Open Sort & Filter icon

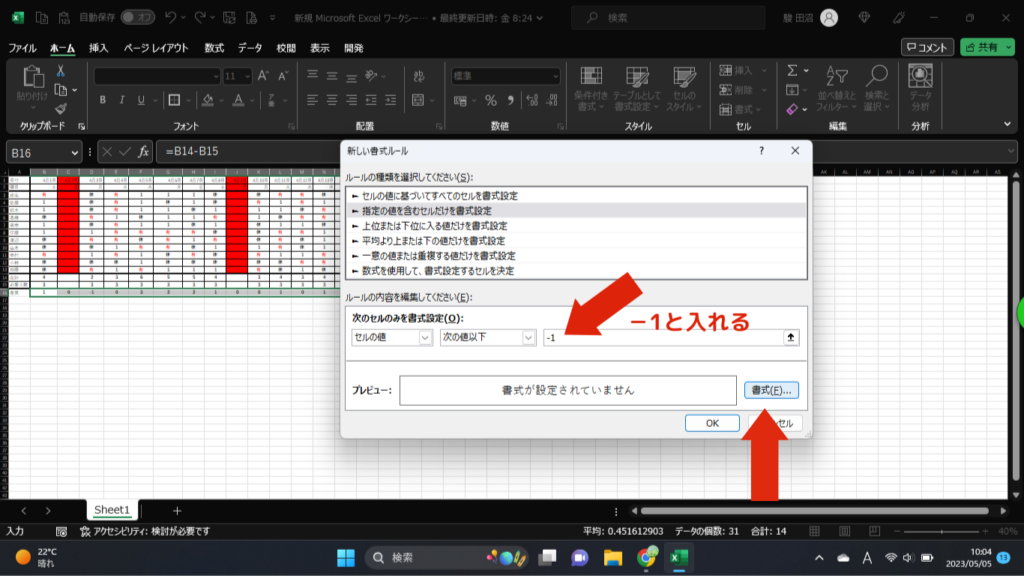click(x=837, y=88)
